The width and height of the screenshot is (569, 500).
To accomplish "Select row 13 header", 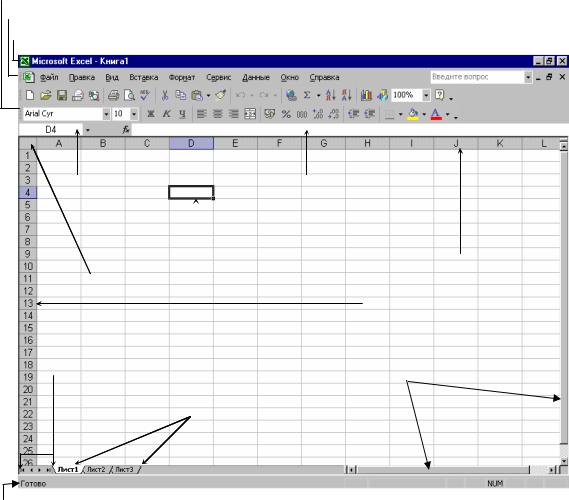I will tap(28, 303).
